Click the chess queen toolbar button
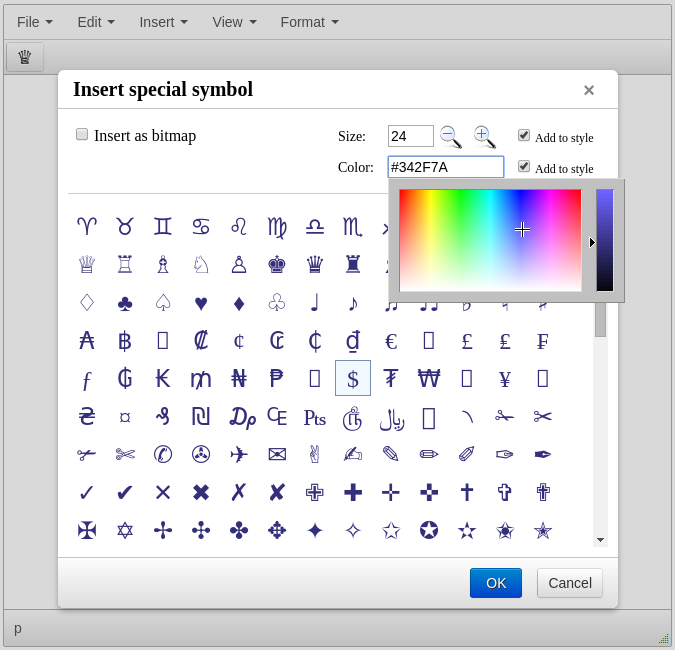 tap(24, 57)
